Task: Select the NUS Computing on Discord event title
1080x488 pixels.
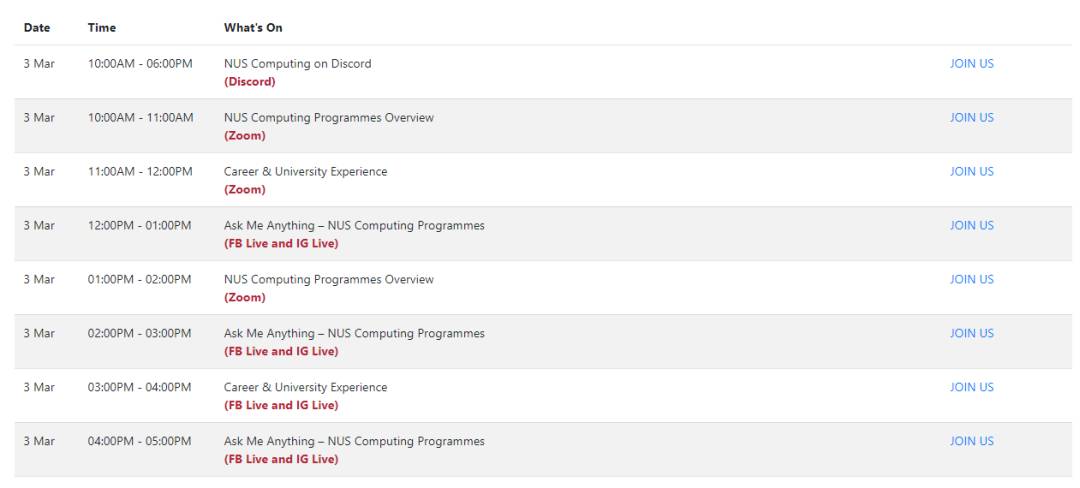Action: (x=297, y=64)
